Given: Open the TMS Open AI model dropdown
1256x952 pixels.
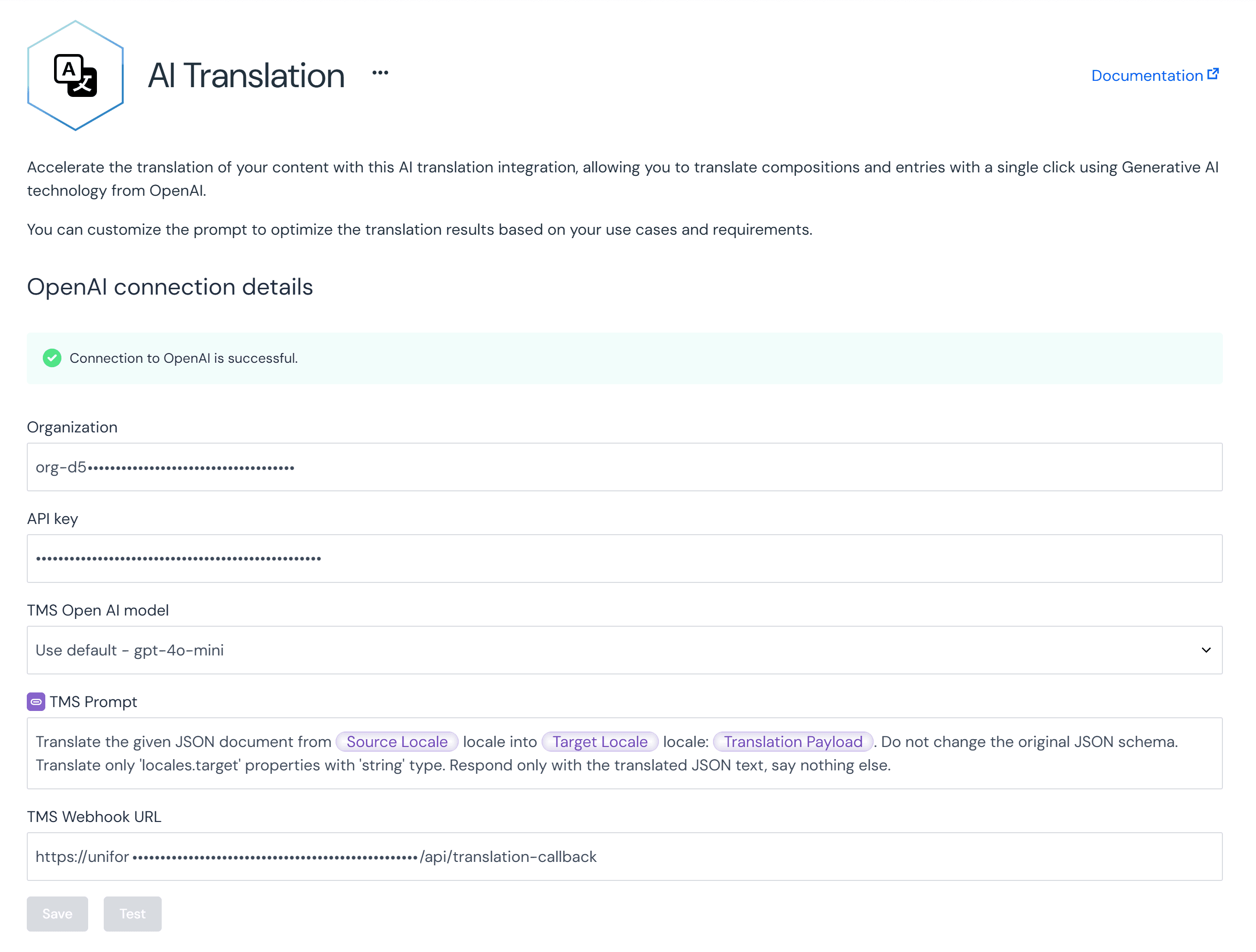Looking at the screenshot, I should click(x=625, y=650).
